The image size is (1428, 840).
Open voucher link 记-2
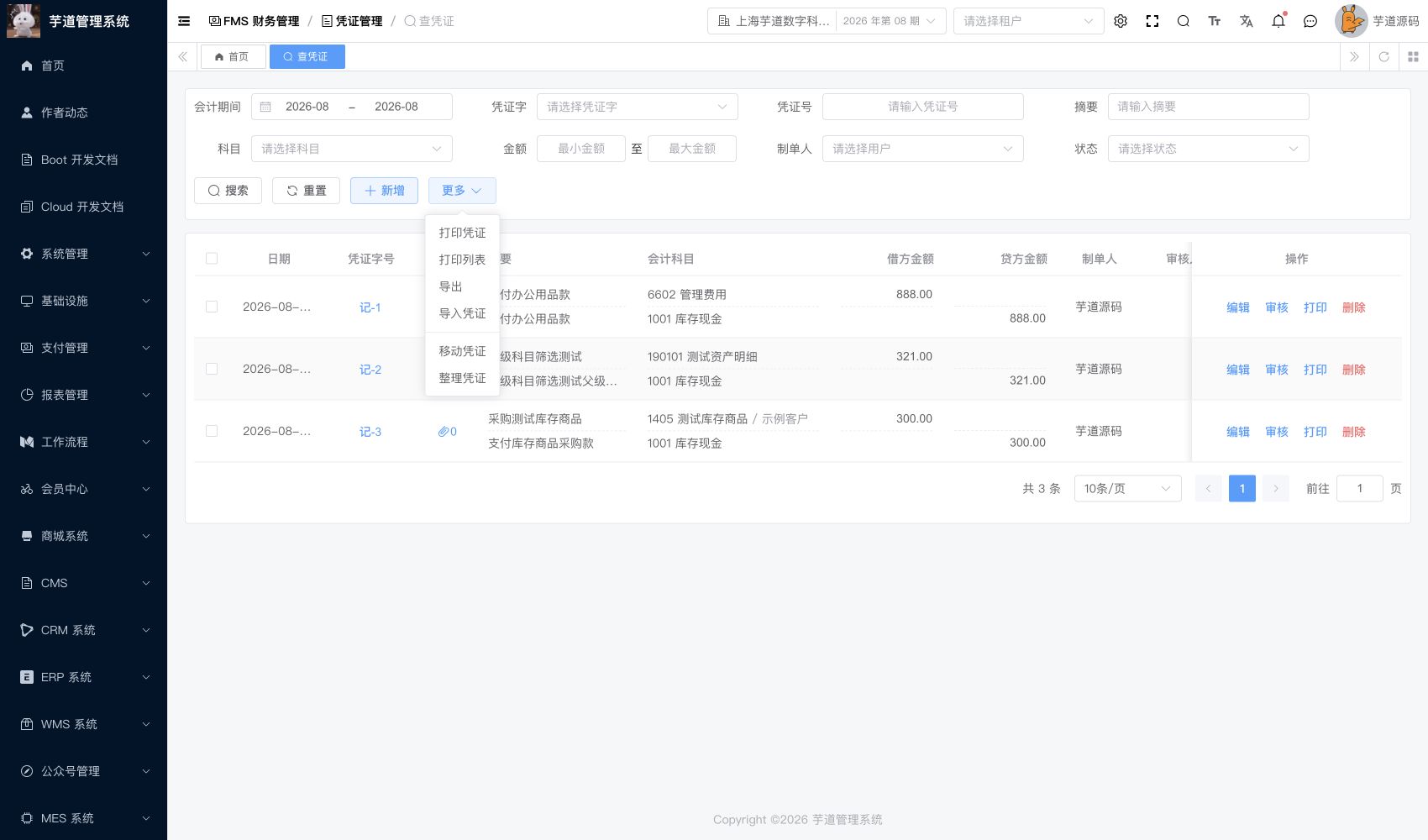click(x=370, y=370)
